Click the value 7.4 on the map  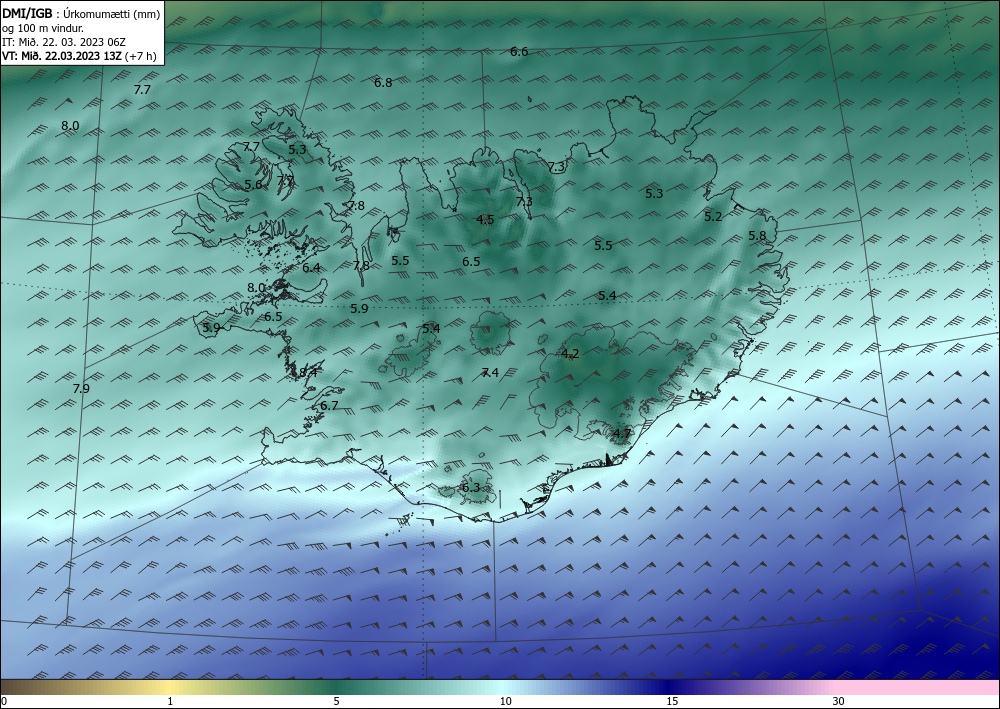(490, 373)
